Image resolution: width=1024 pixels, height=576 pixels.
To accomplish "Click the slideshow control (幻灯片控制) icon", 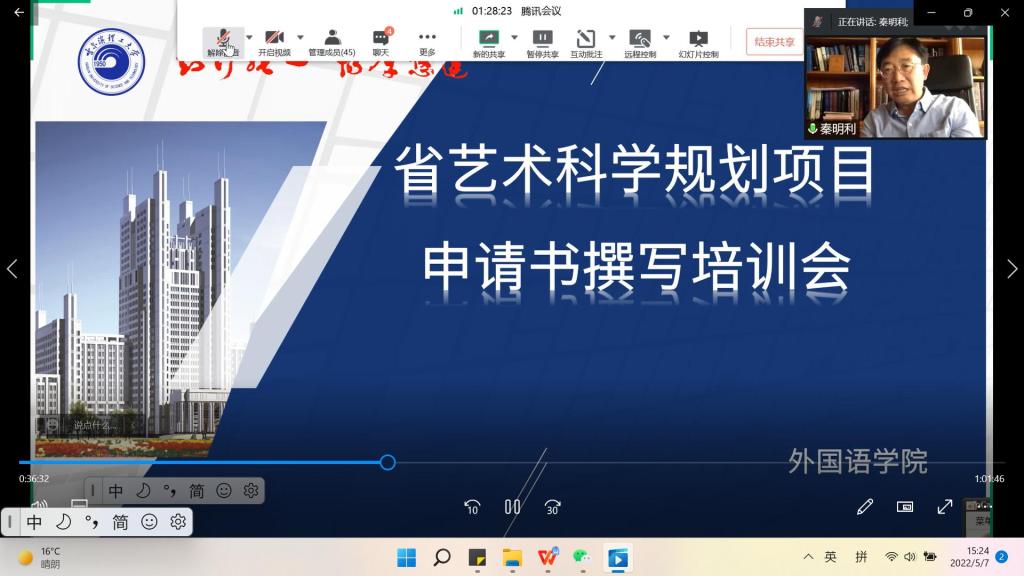I will pyautogui.click(x=698, y=41).
